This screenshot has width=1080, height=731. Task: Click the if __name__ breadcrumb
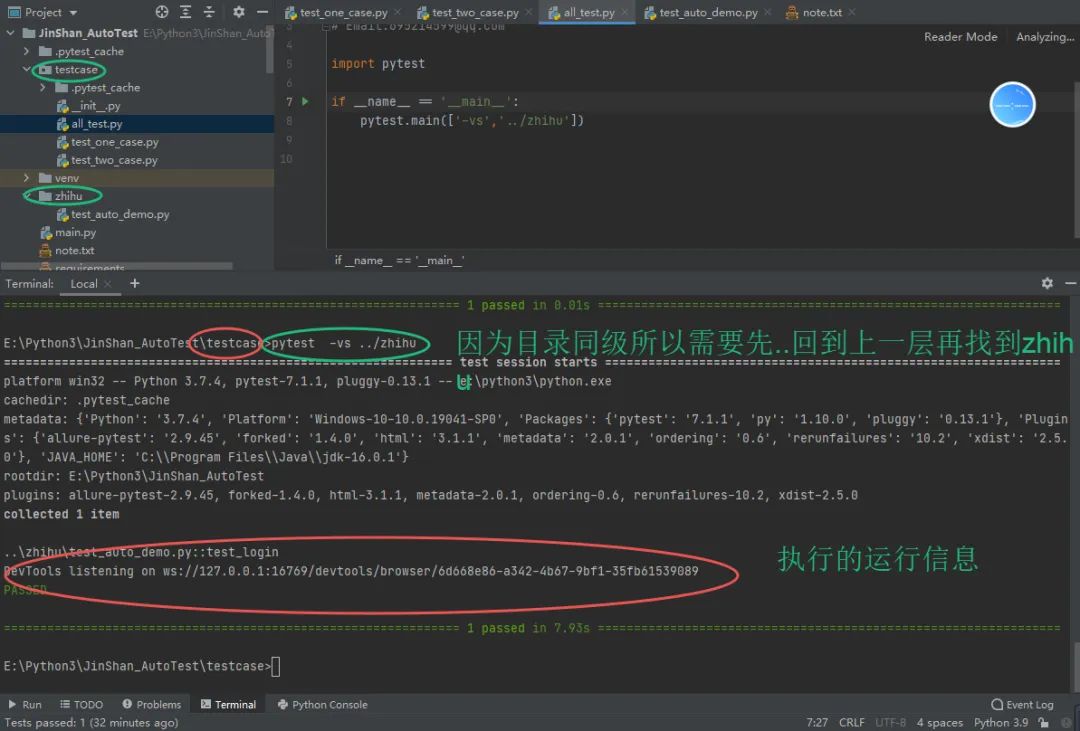click(x=399, y=260)
